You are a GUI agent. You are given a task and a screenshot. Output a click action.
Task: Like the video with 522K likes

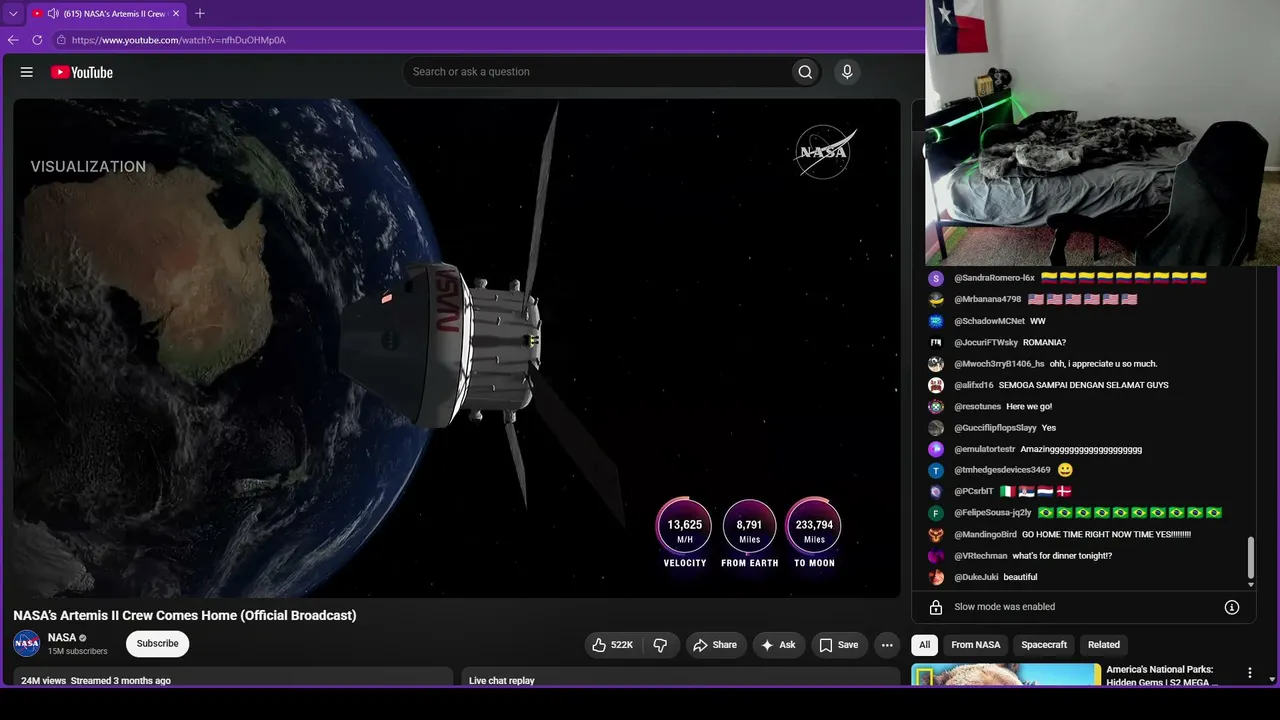[613, 645]
